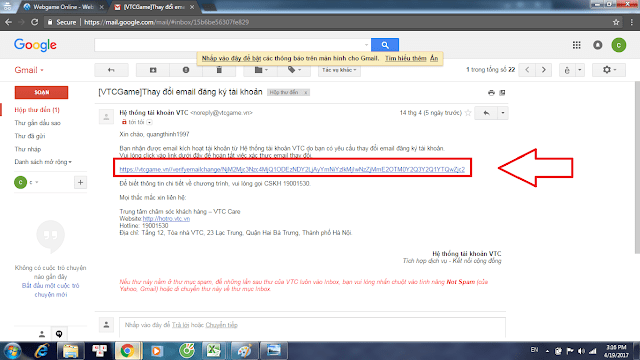The image size is (640, 360).
Task: Open the Labels tag dropdown
Action: click(x=294, y=70)
